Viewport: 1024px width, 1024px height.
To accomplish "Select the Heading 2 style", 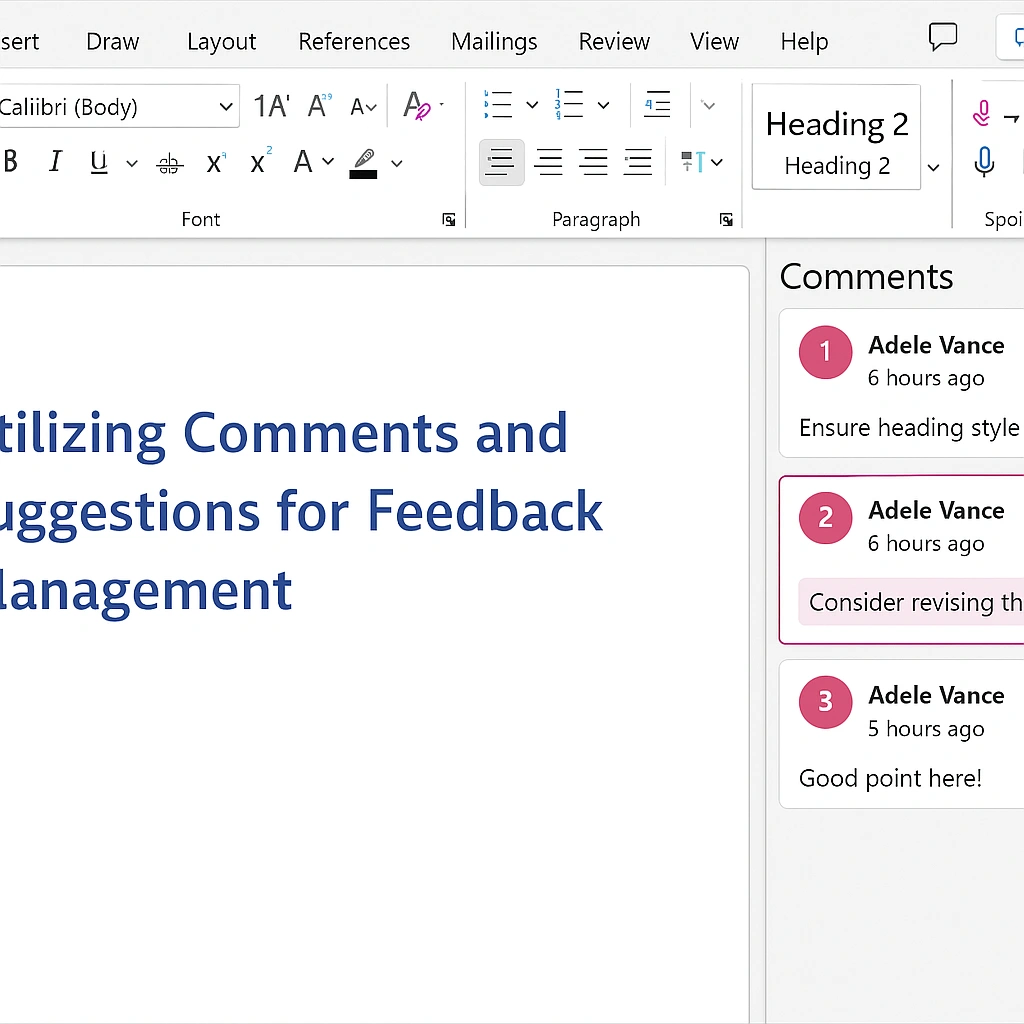I will (837, 137).
